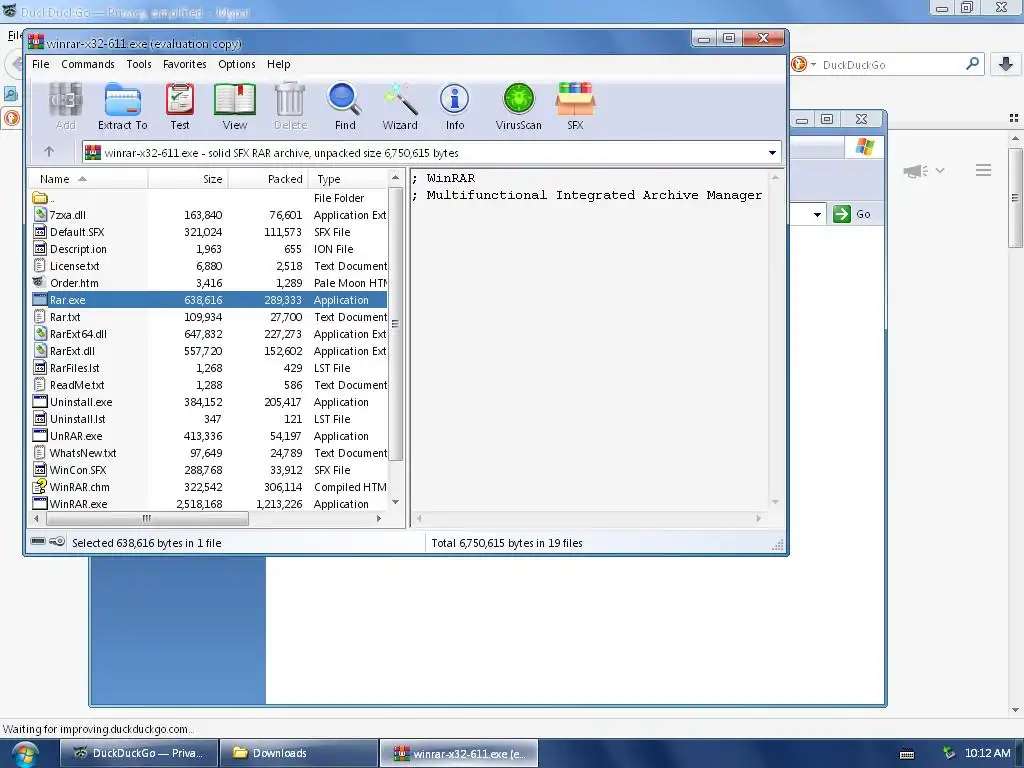Viewport: 1024px width, 768px height.
Task: Expand the archive path dropdown
Action: point(772,153)
